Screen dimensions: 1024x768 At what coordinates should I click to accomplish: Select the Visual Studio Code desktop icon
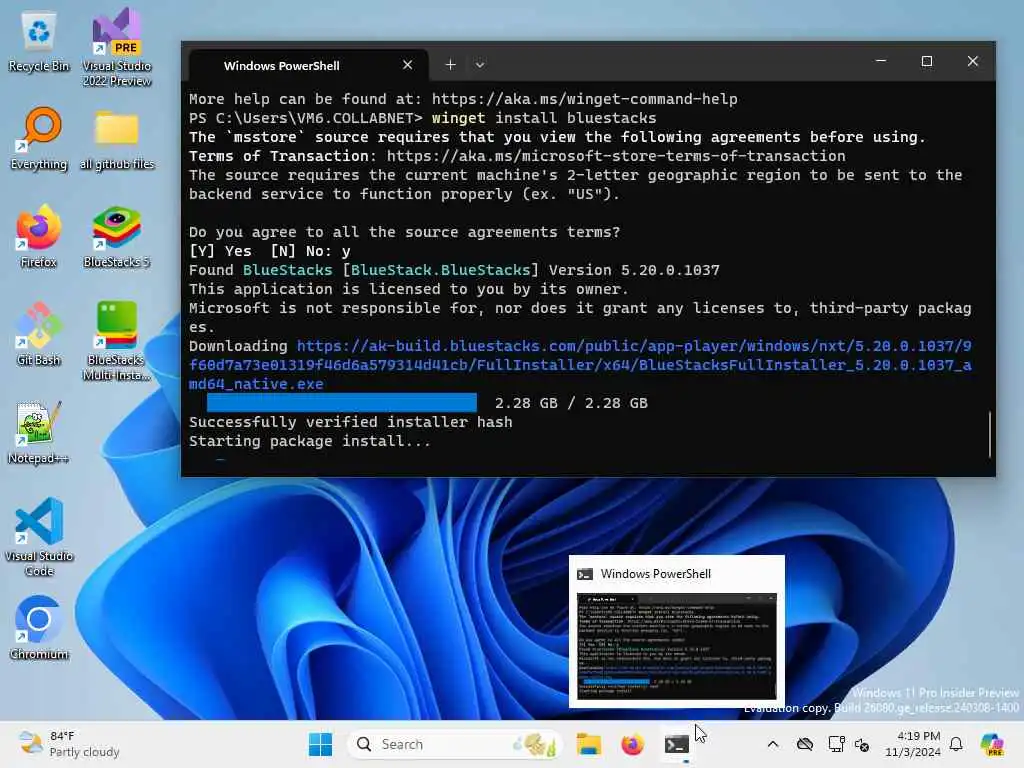(39, 537)
